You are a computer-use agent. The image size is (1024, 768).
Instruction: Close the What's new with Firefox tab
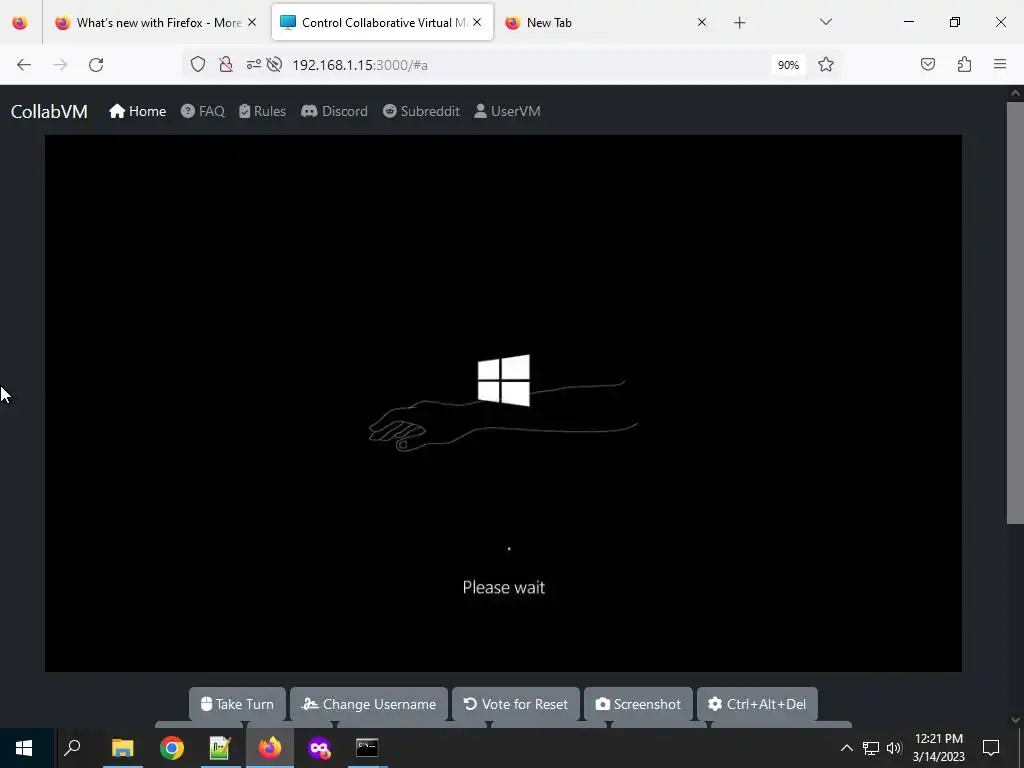(x=252, y=22)
